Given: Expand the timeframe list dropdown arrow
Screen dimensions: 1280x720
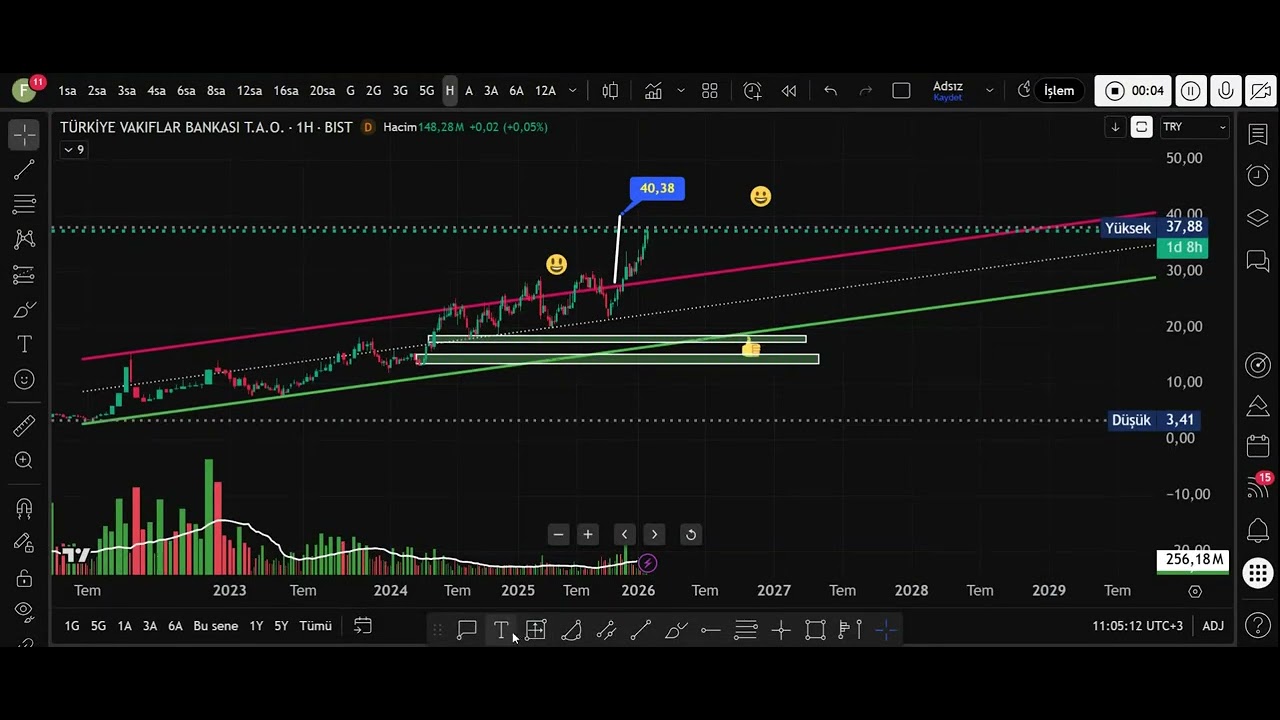Looking at the screenshot, I should point(573,91).
